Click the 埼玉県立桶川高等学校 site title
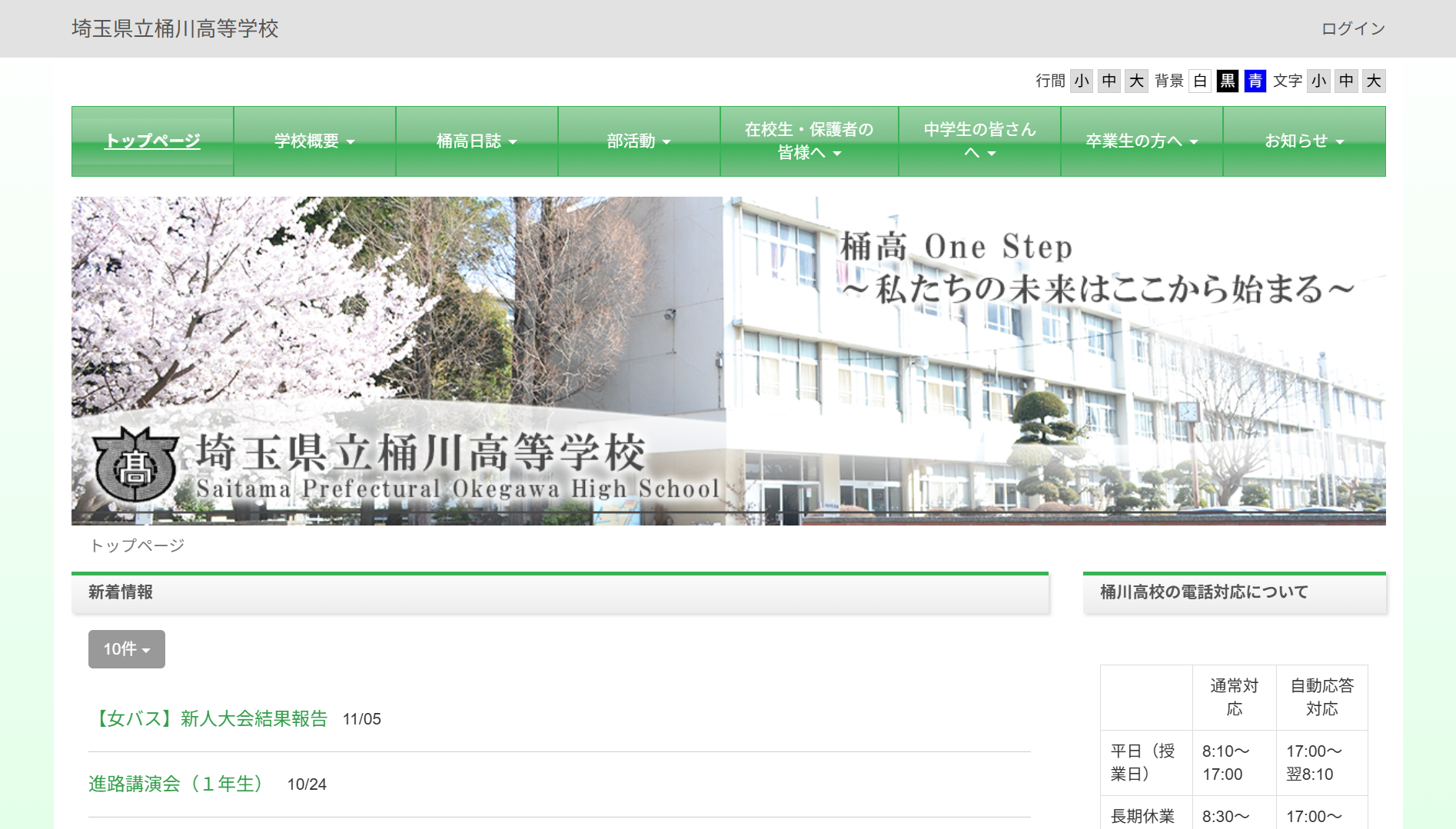The image size is (1456, 829). pos(175,28)
